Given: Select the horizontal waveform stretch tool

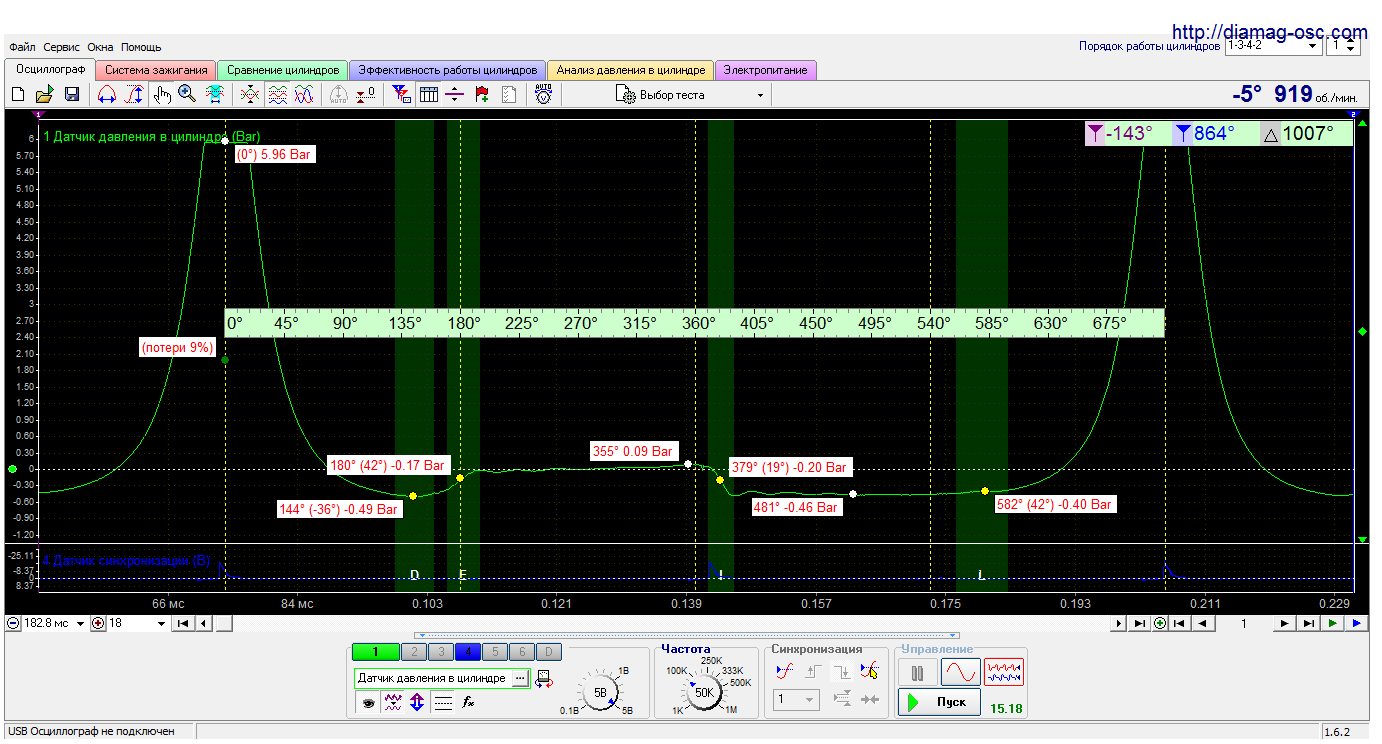Looking at the screenshot, I should [214, 95].
